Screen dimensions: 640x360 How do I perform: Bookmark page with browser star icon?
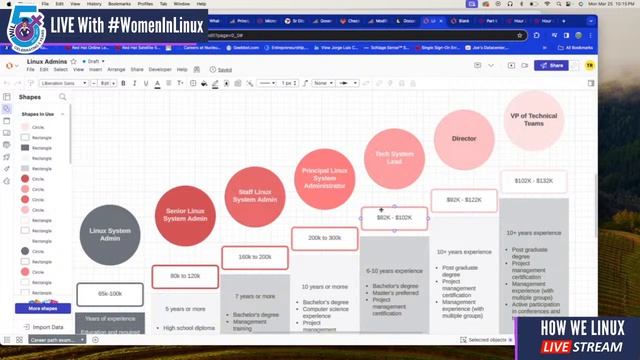tap(520, 36)
